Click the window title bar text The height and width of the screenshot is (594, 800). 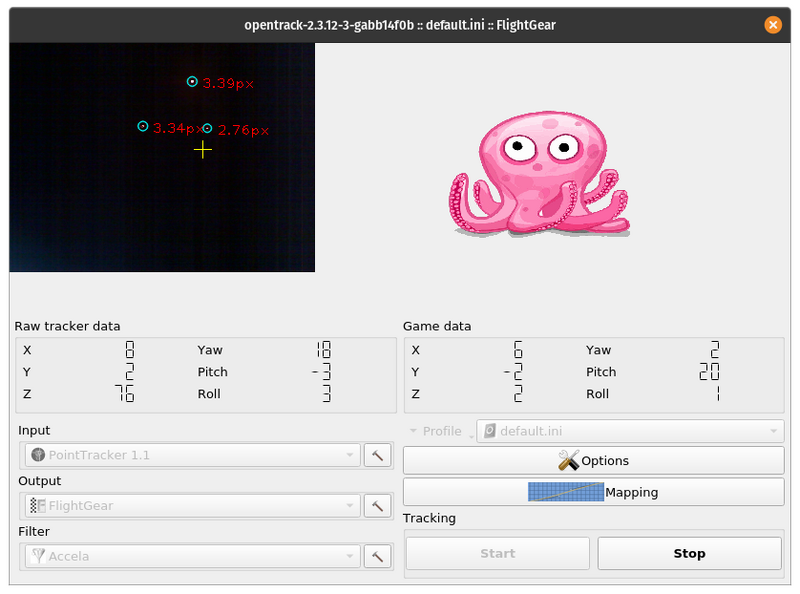click(x=400, y=25)
